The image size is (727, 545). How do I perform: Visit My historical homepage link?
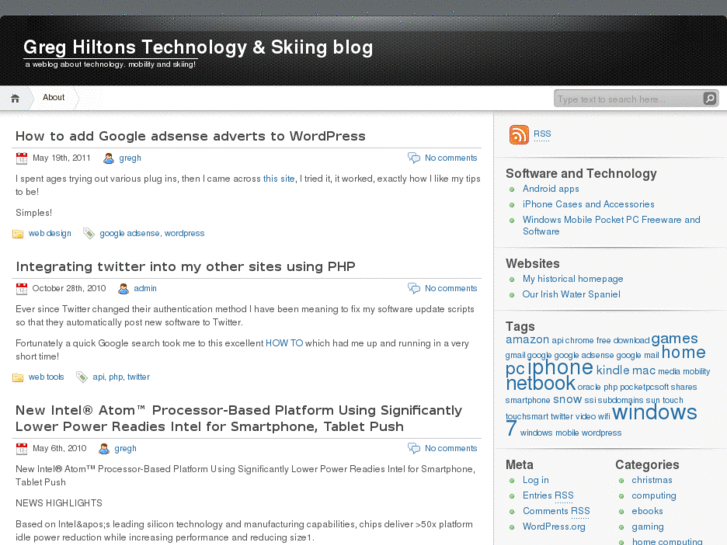pyautogui.click(x=573, y=279)
